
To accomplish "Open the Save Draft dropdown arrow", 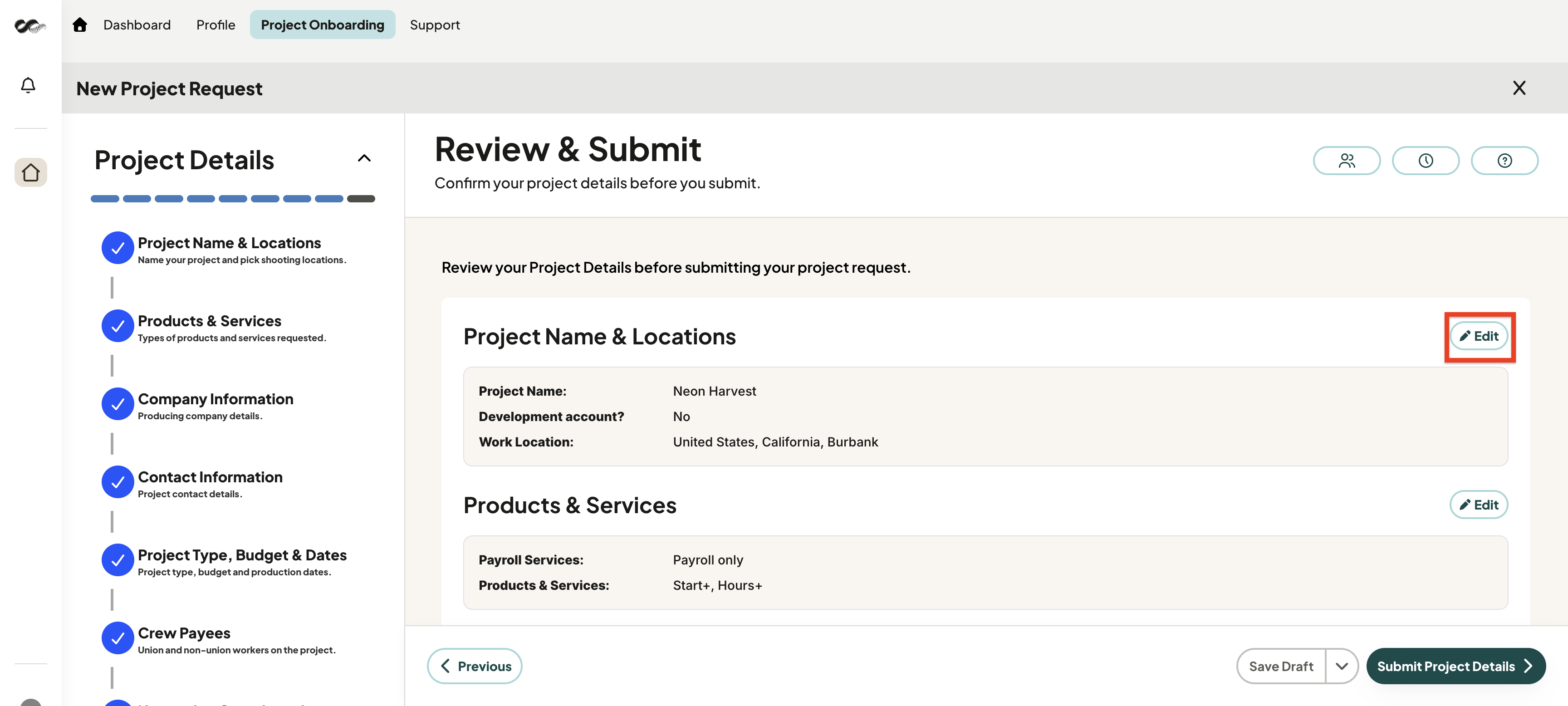I will [1342, 666].
